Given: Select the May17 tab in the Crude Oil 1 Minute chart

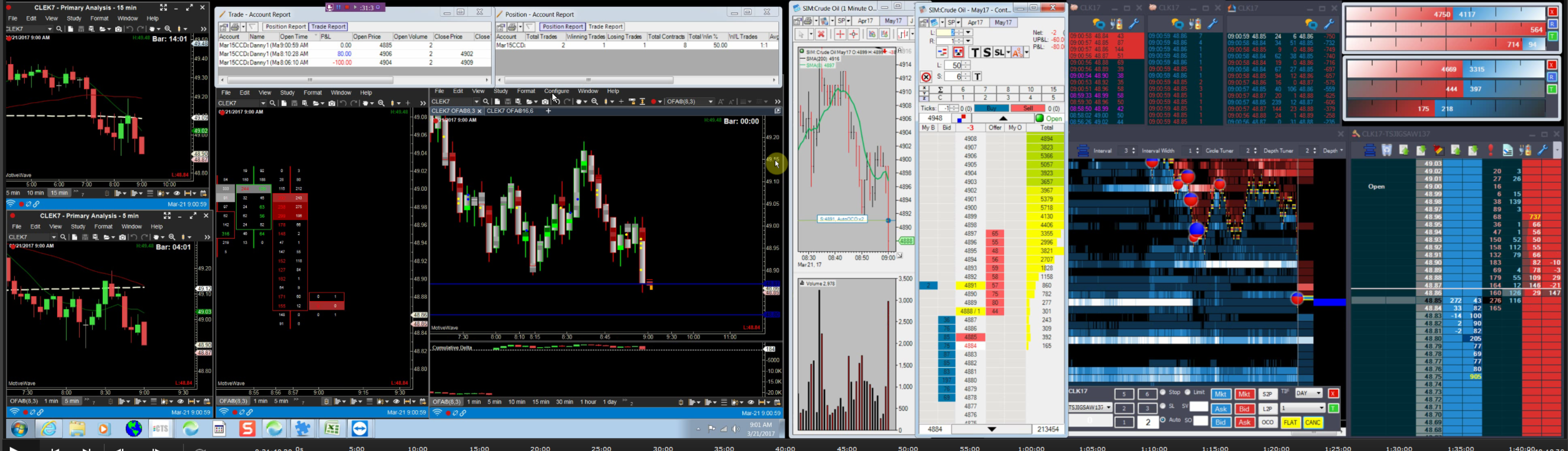Looking at the screenshot, I should (x=893, y=21).
